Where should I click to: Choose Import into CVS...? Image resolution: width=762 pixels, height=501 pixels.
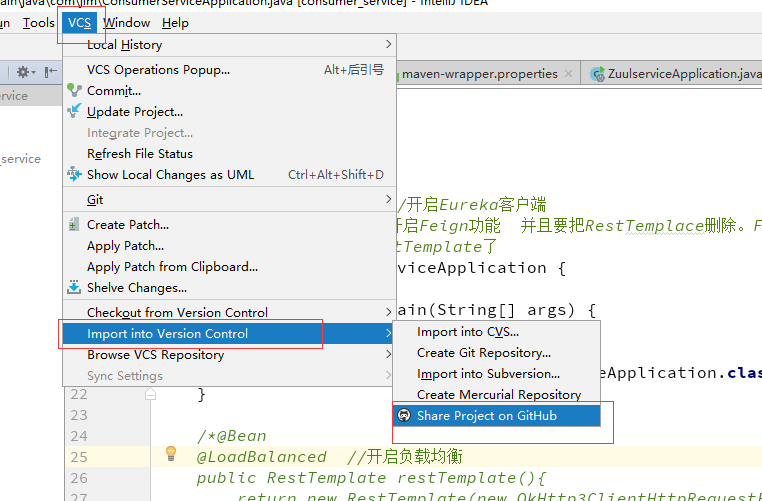click(497, 332)
